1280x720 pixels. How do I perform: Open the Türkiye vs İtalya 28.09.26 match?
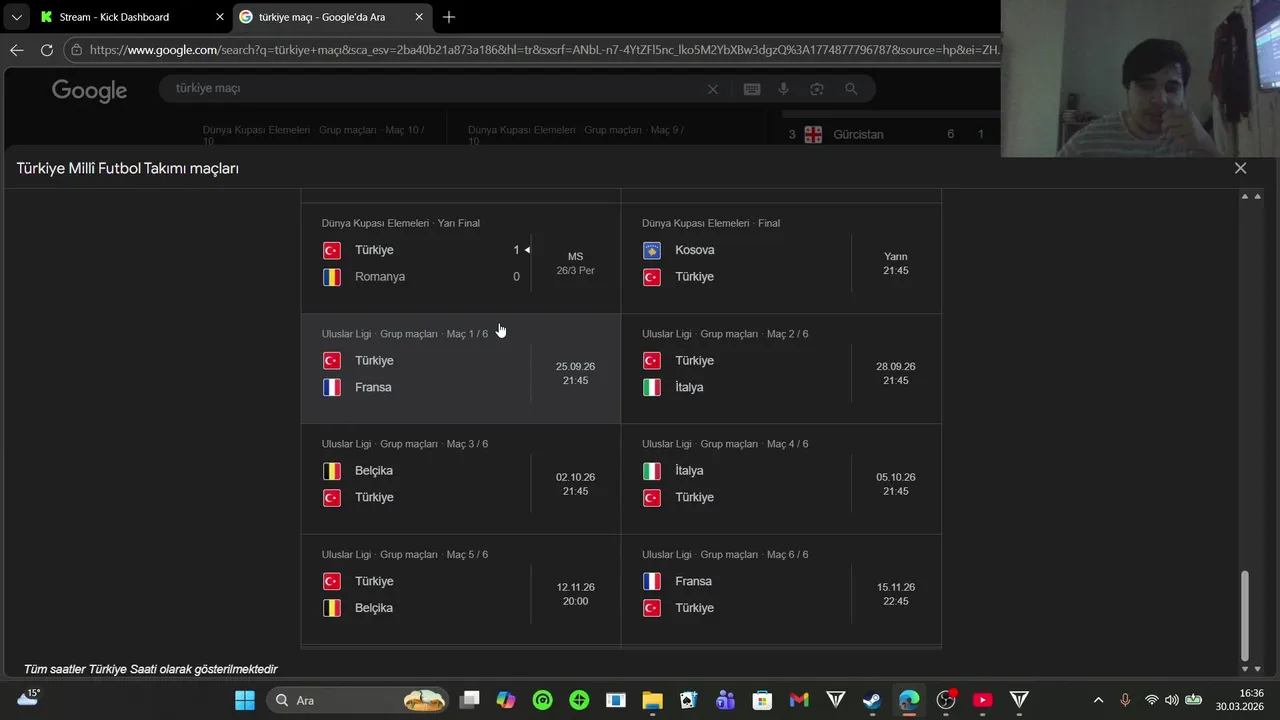click(781, 369)
